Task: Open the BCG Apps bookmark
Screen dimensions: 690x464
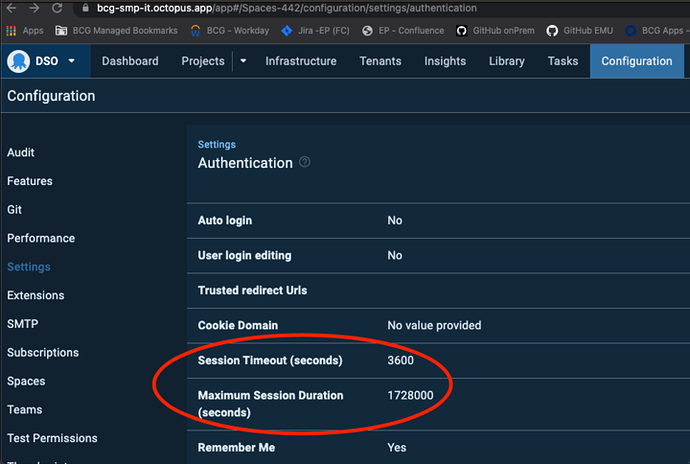Action: pos(655,30)
